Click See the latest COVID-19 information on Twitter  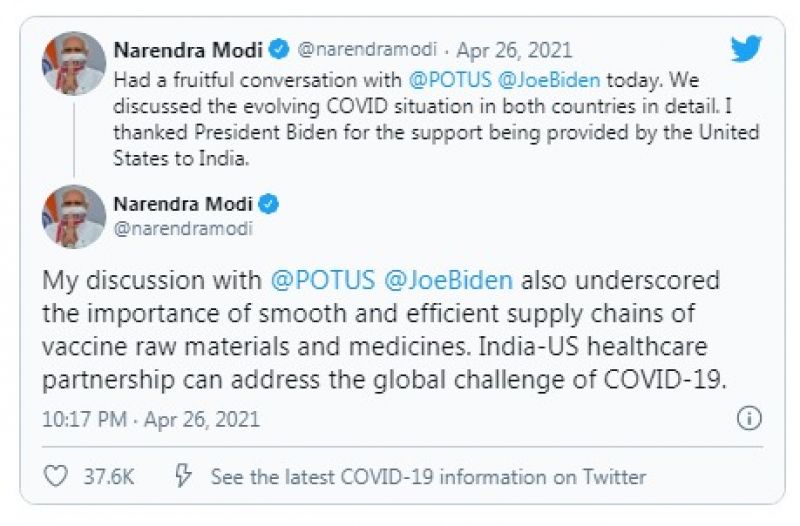coord(428,477)
